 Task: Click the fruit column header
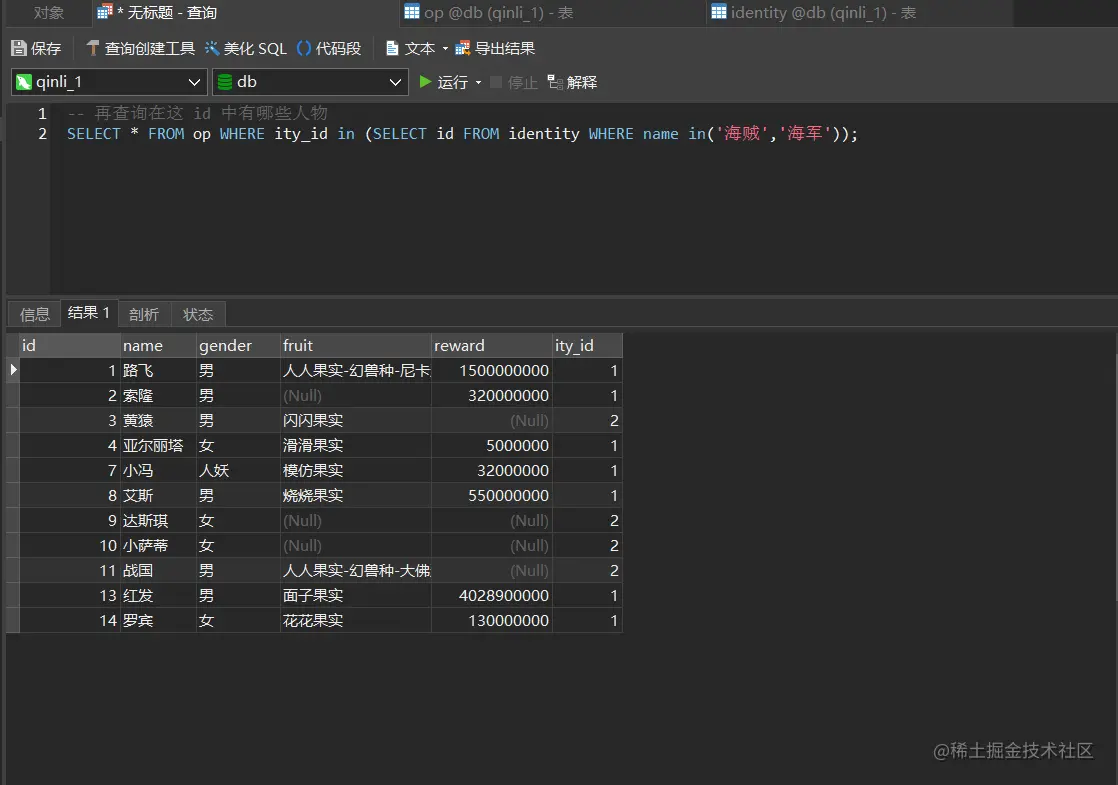[356, 346]
